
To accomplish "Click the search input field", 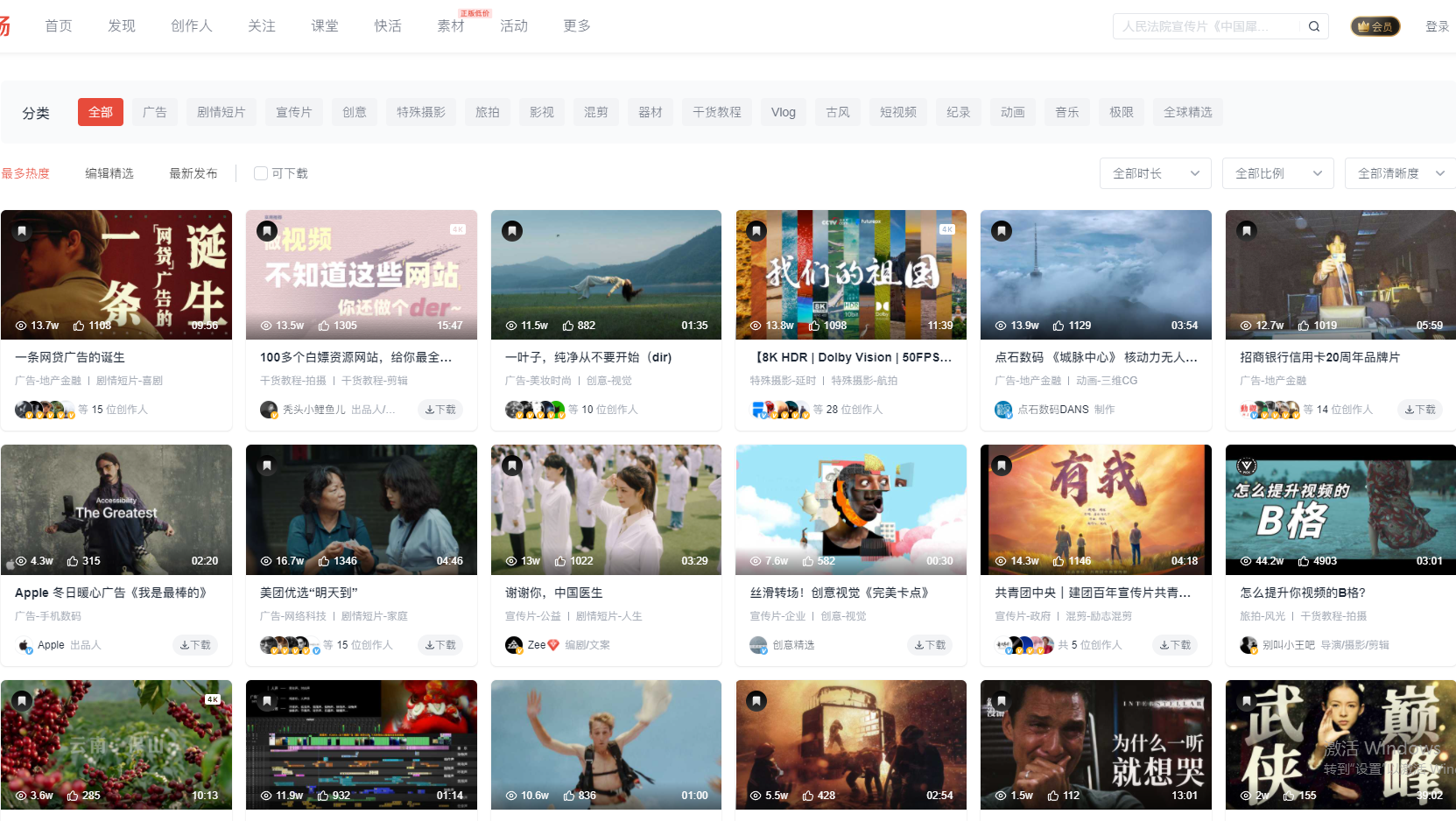I will click(1208, 26).
